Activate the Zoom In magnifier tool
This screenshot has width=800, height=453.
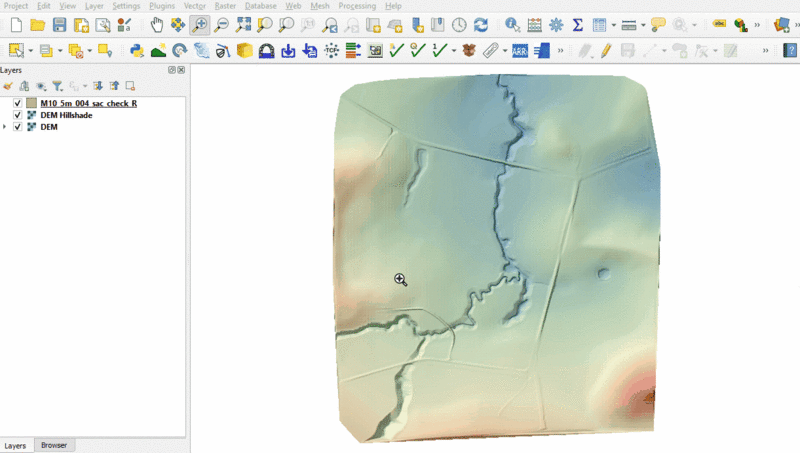(x=200, y=25)
